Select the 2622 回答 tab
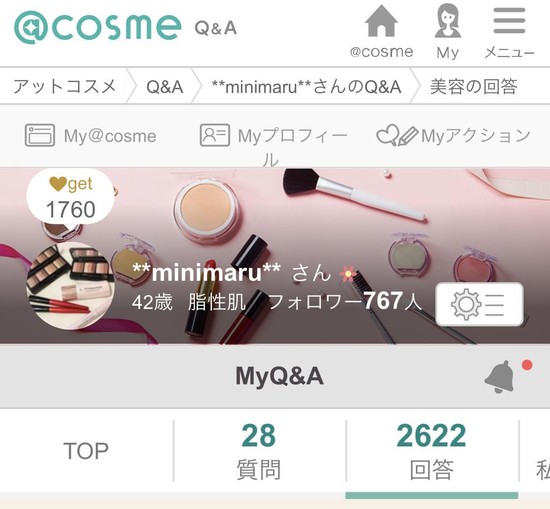This screenshot has width=550, height=509. (x=432, y=451)
